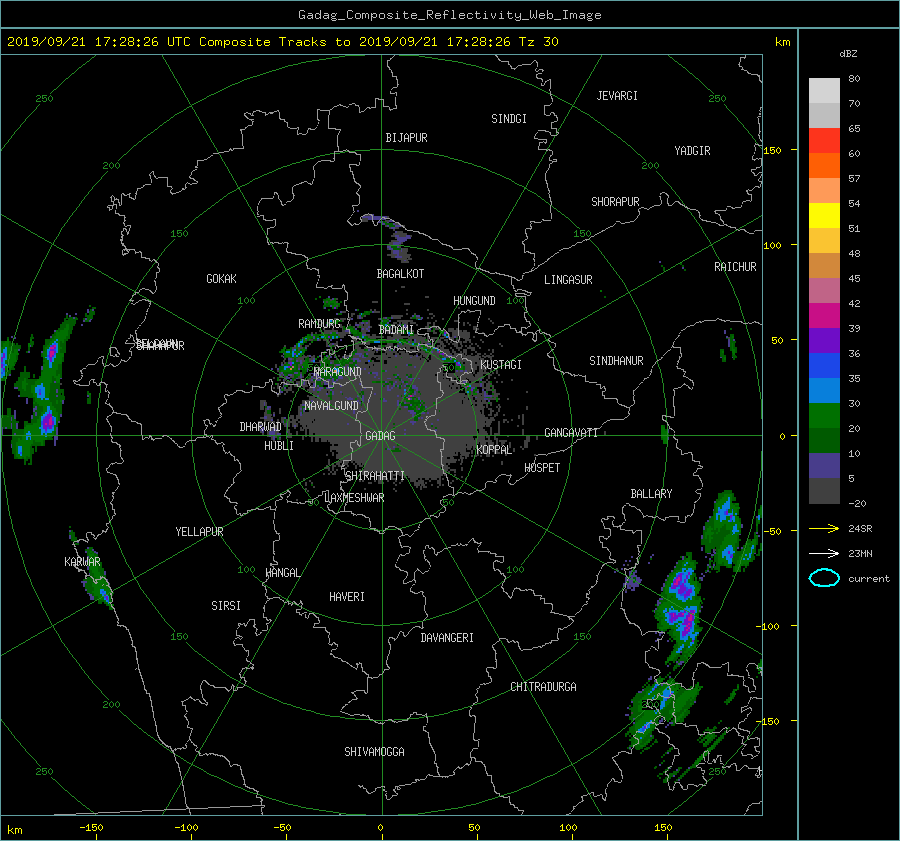Click the DAVANGERI city label
The image size is (900, 841).
click(x=447, y=638)
